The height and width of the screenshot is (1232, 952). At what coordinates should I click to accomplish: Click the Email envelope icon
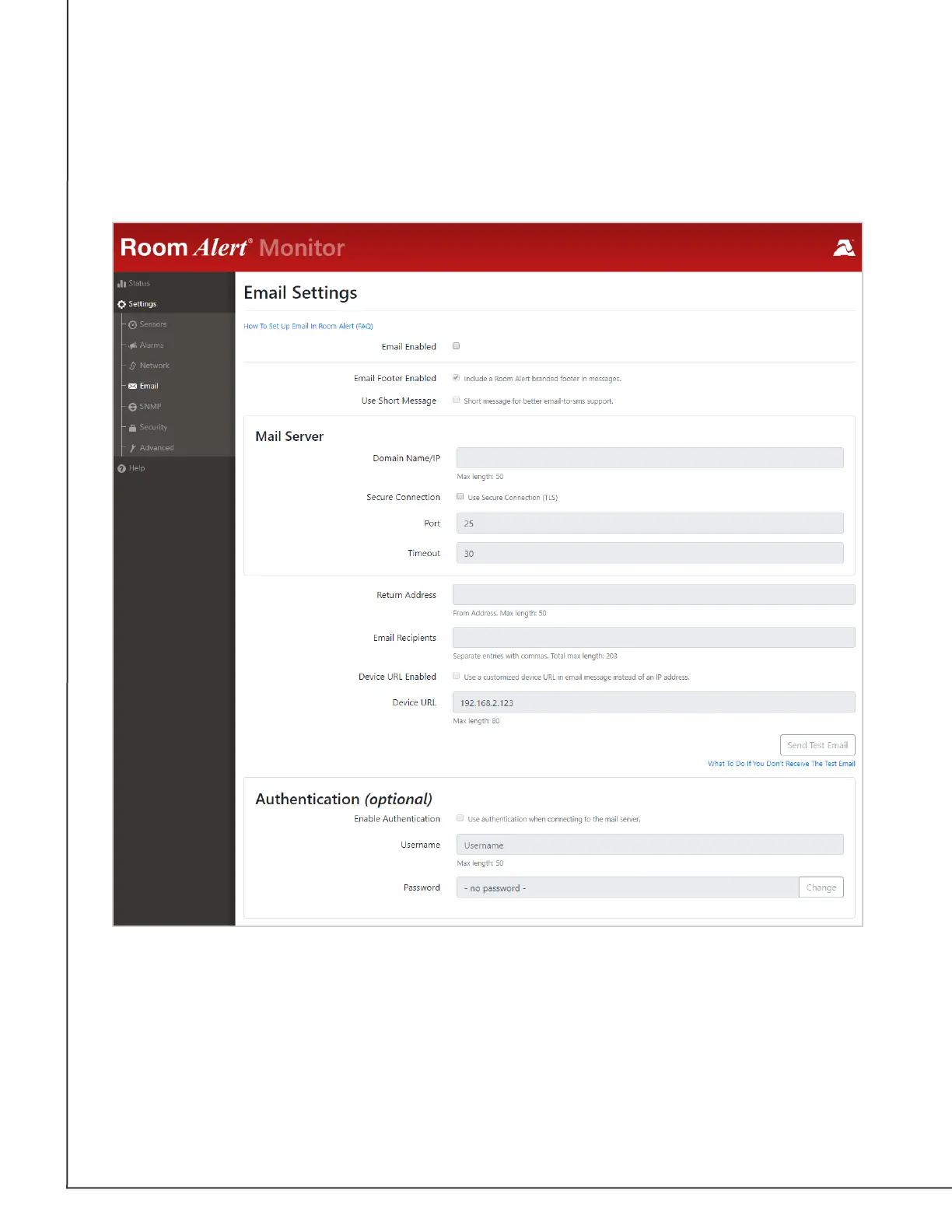click(x=133, y=387)
